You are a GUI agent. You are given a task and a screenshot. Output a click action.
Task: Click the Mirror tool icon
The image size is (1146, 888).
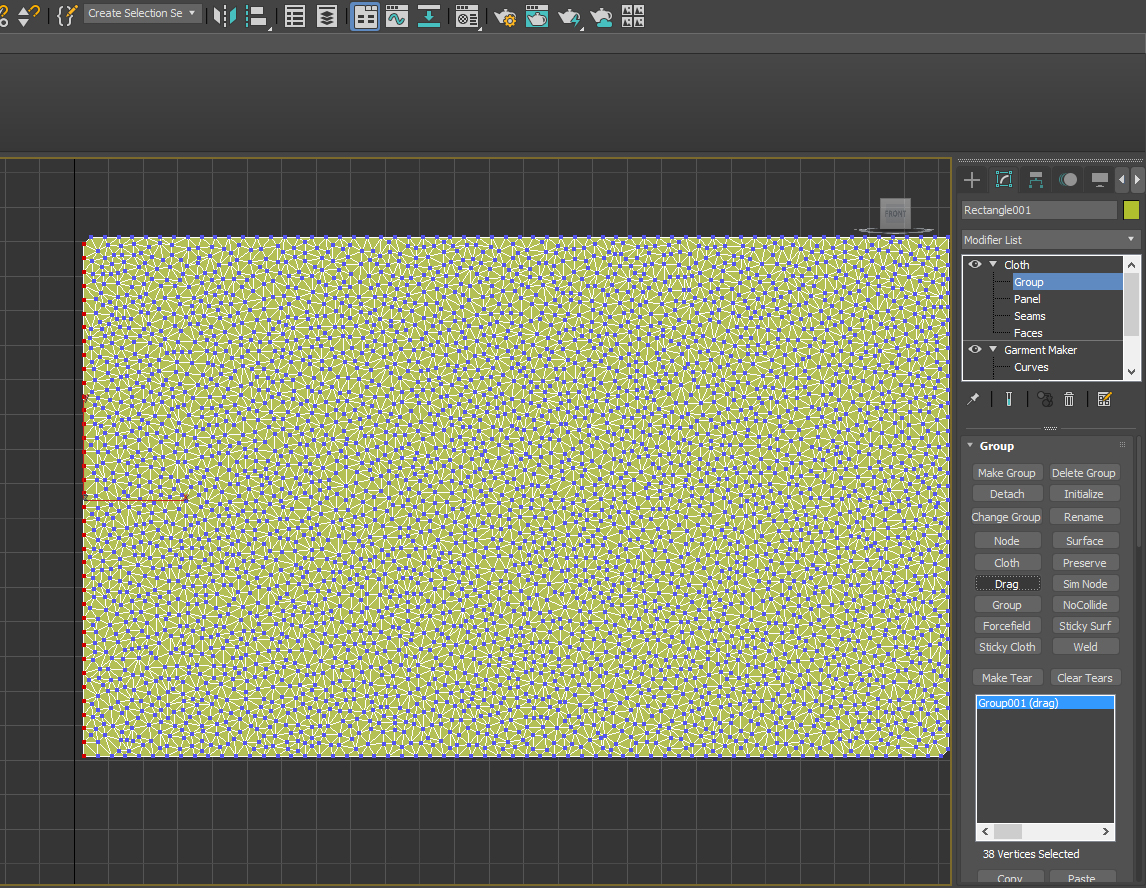coord(225,15)
